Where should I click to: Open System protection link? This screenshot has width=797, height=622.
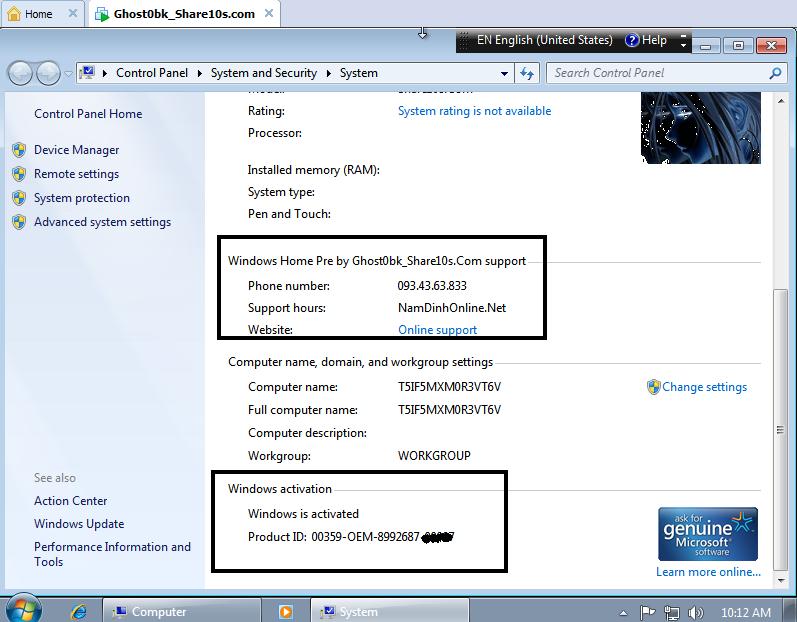82,198
